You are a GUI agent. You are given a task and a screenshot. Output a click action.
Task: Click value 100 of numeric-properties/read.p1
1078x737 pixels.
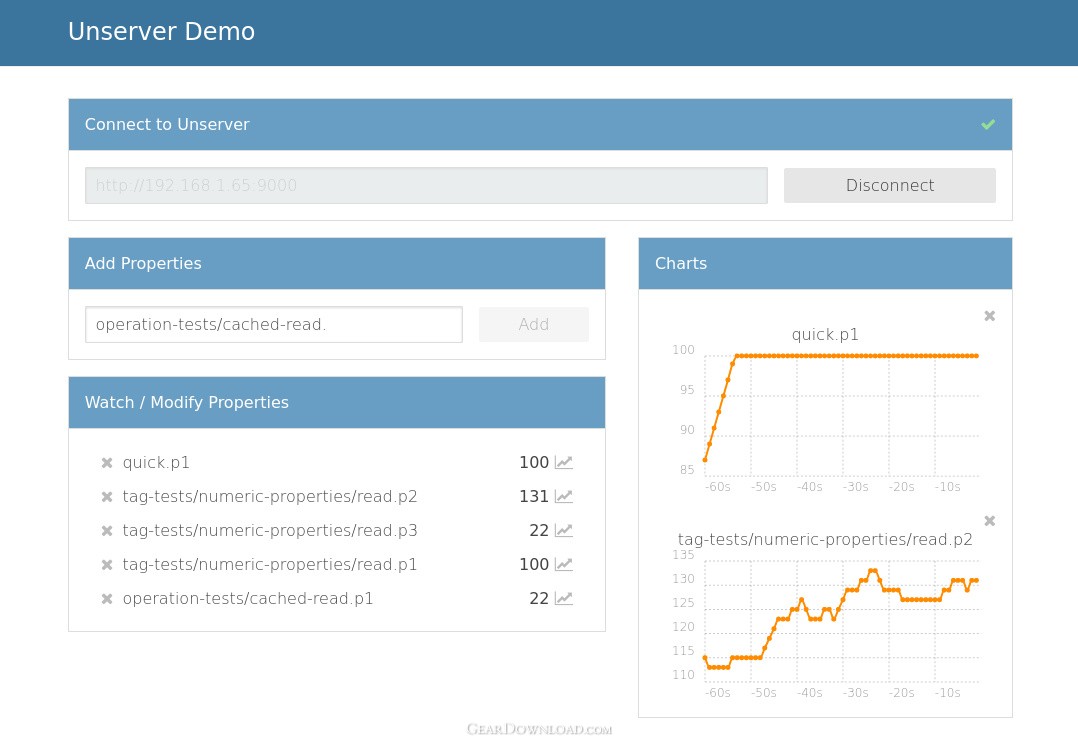click(x=534, y=564)
